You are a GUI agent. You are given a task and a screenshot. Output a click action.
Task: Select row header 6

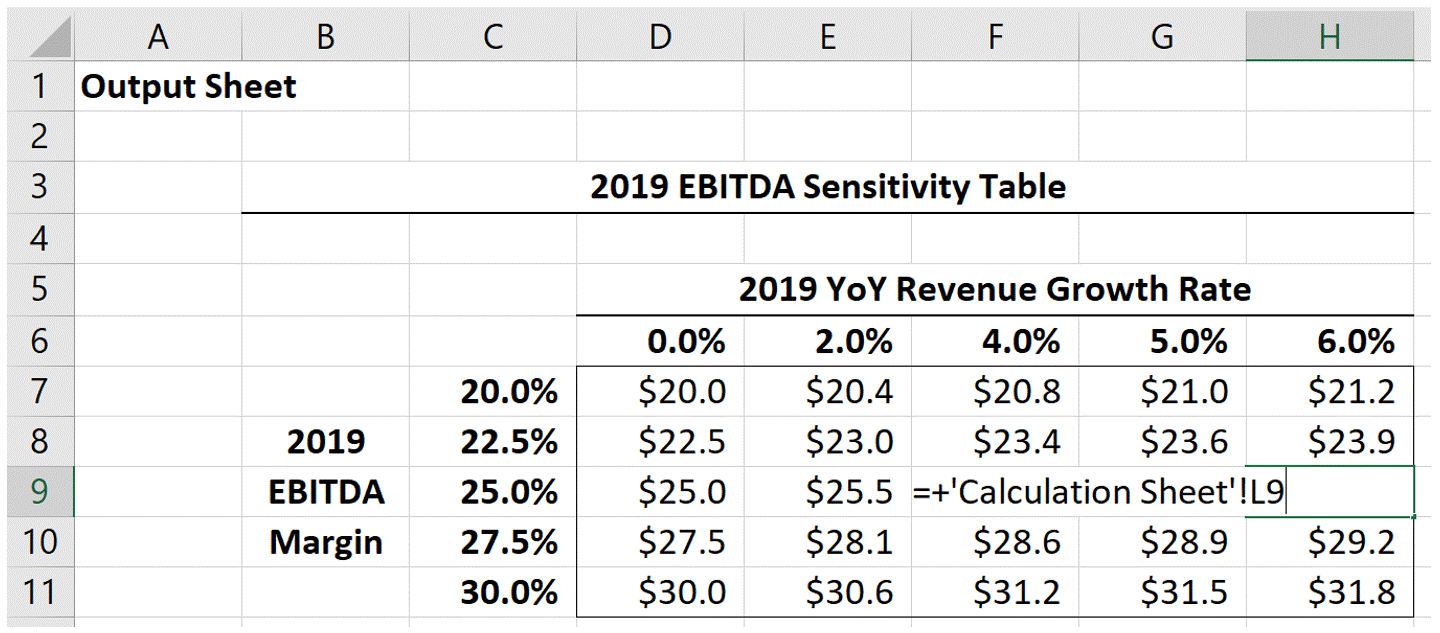[40, 340]
